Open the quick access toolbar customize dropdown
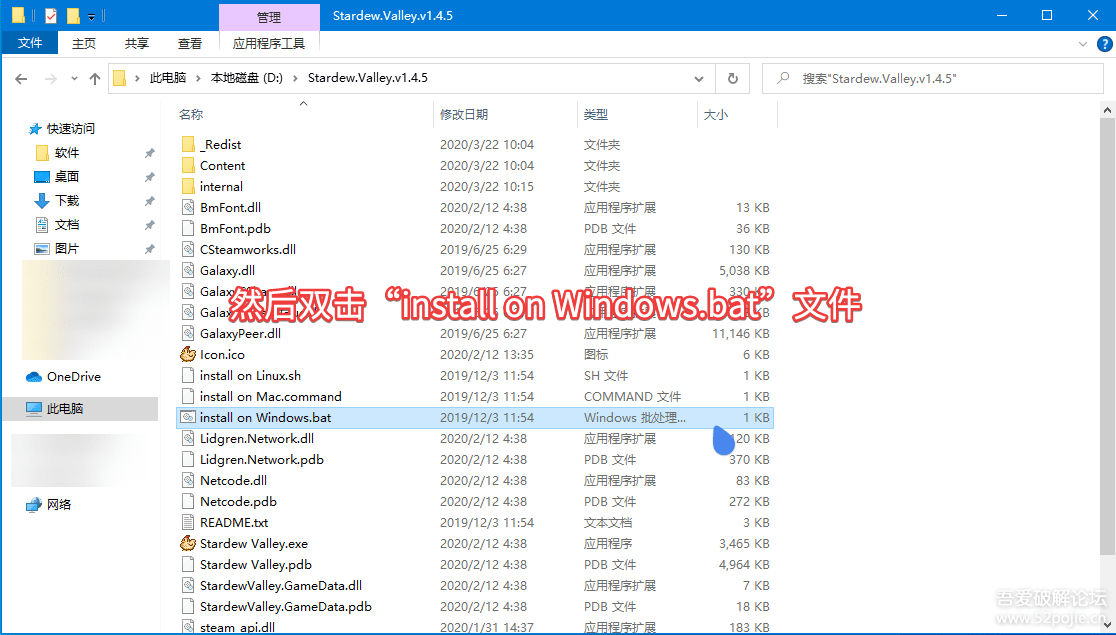 (x=91, y=16)
